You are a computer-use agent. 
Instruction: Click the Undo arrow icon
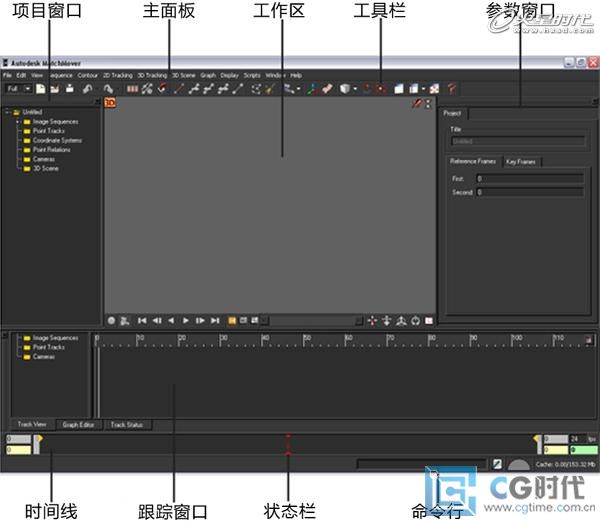[88, 89]
